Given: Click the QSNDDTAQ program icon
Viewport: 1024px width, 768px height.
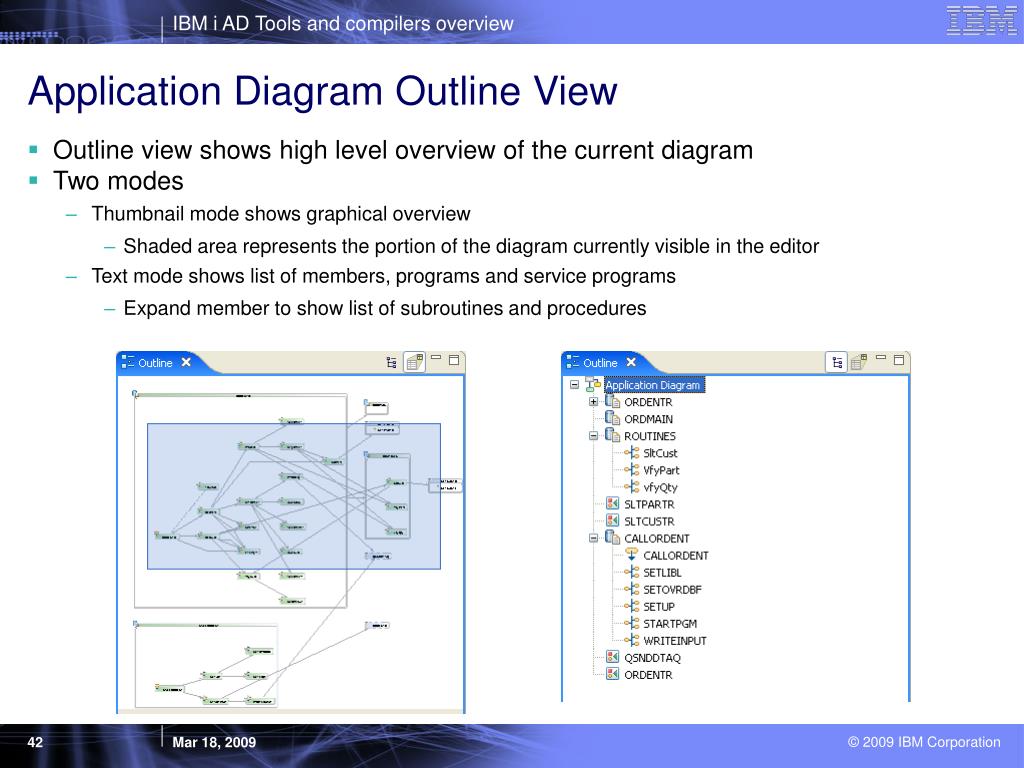Looking at the screenshot, I should [x=613, y=657].
